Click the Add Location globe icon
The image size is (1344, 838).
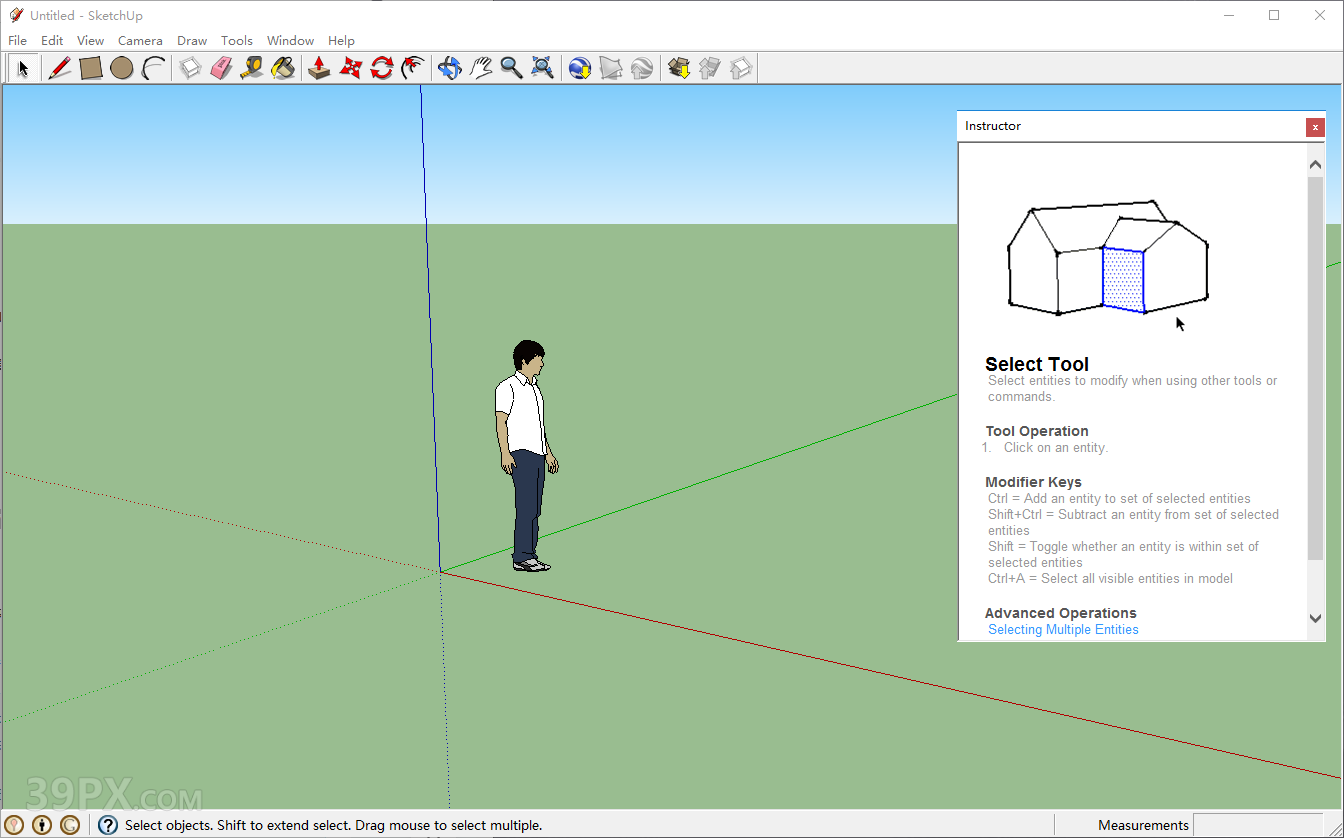579,68
